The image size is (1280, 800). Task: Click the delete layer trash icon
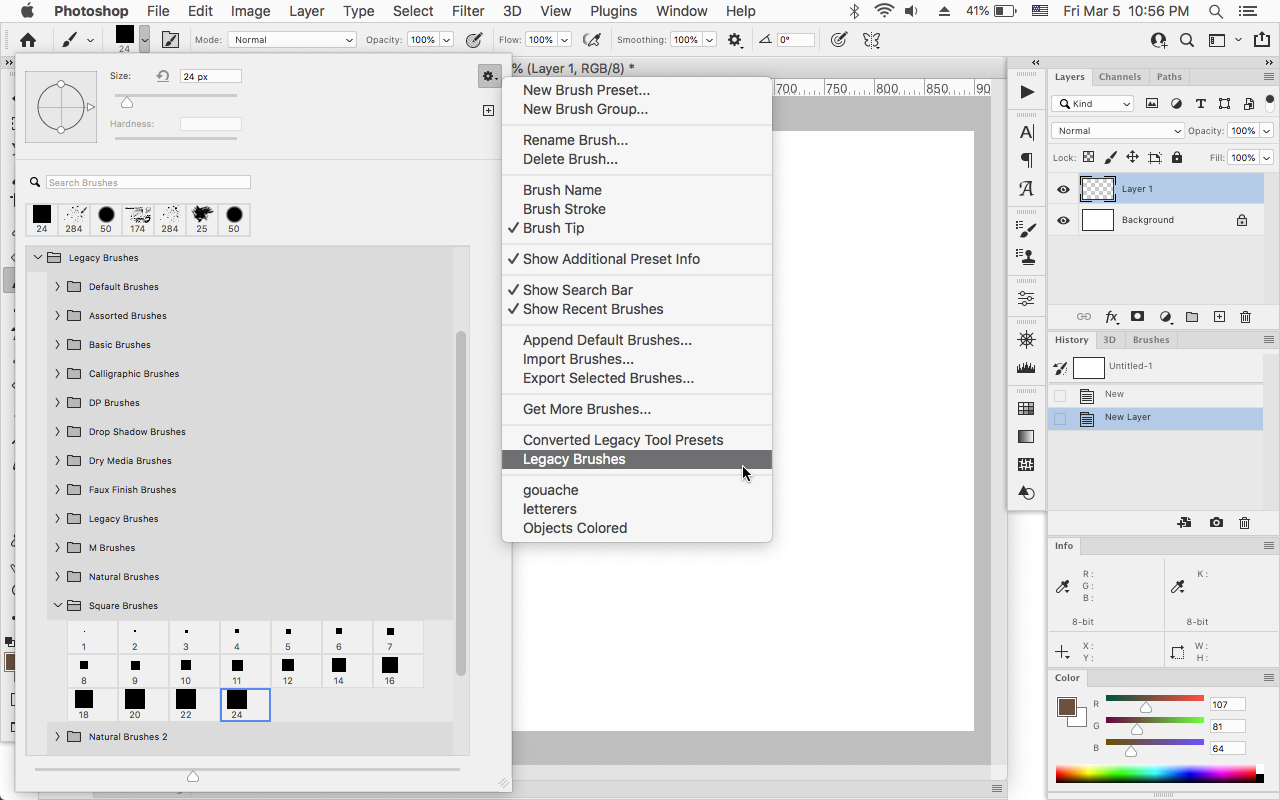click(1245, 317)
